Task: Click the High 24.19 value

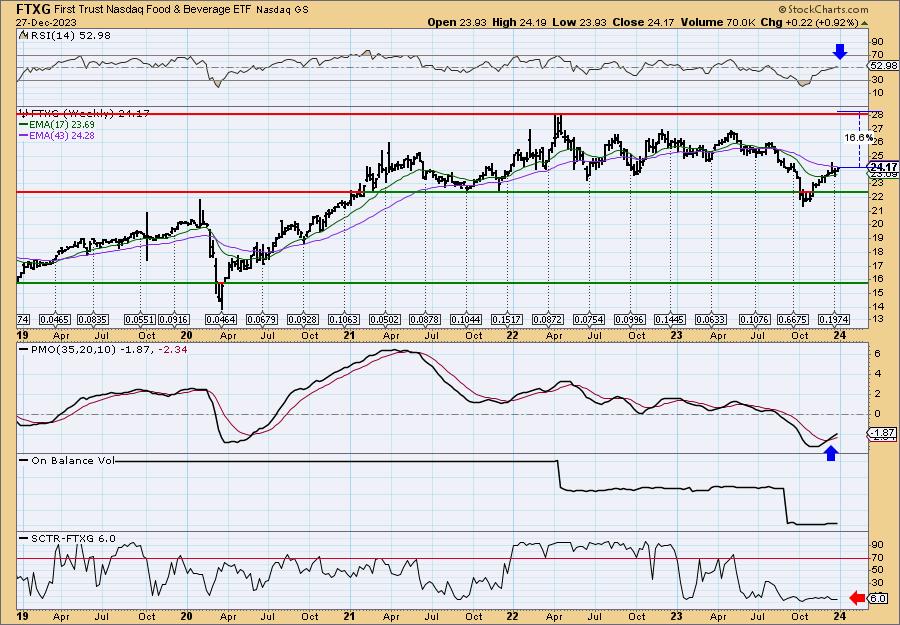Action: (x=520, y=22)
